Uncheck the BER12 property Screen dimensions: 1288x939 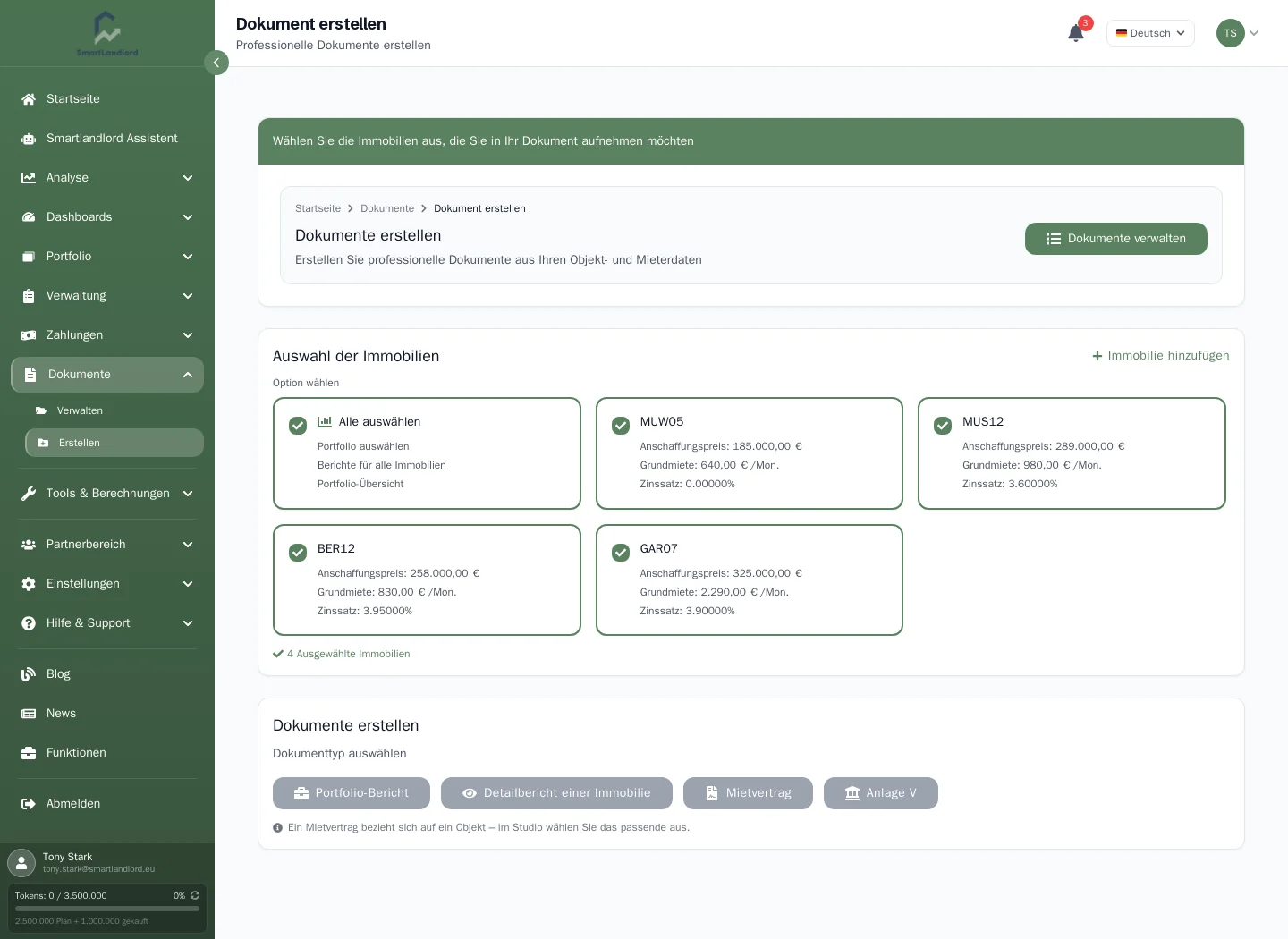pyautogui.click(x=298, y=553)
